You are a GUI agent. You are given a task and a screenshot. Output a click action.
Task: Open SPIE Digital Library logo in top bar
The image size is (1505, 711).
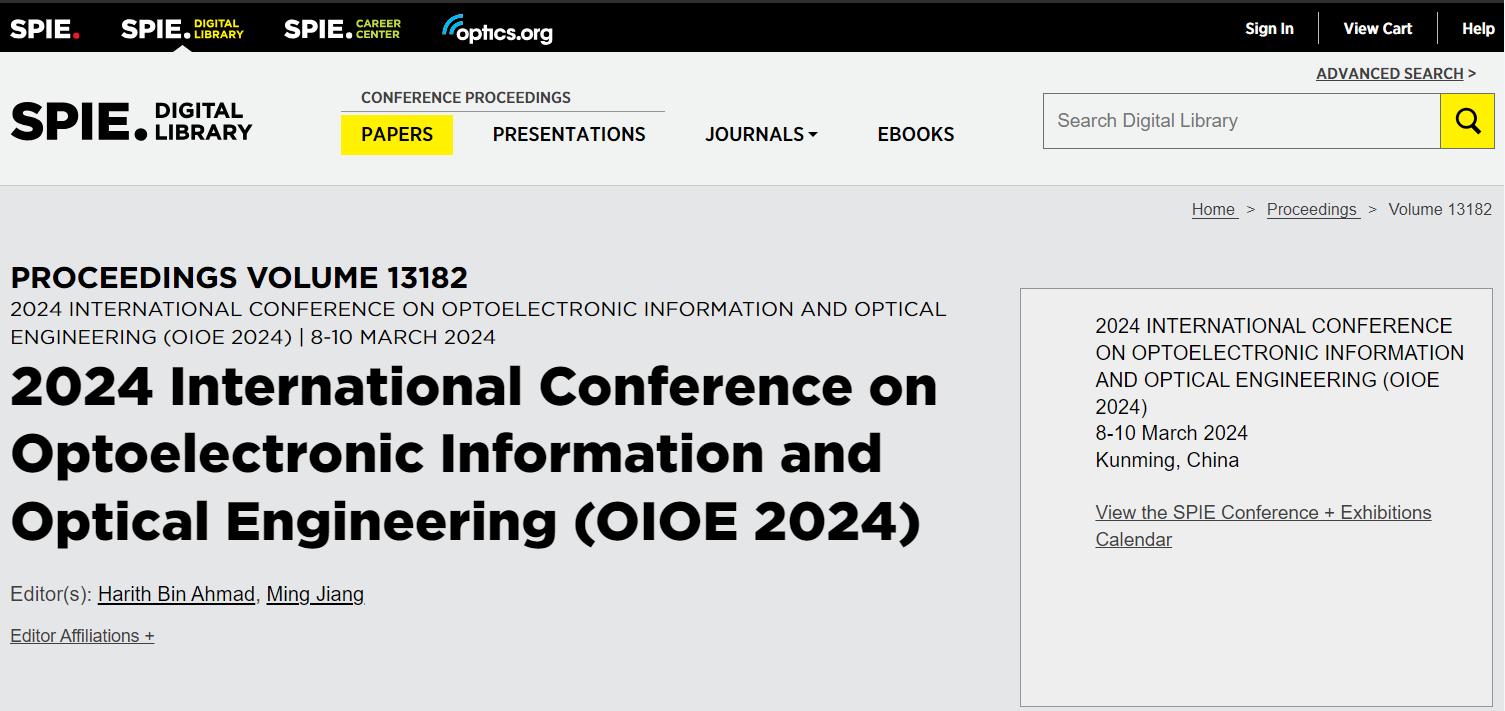(182, 29)
